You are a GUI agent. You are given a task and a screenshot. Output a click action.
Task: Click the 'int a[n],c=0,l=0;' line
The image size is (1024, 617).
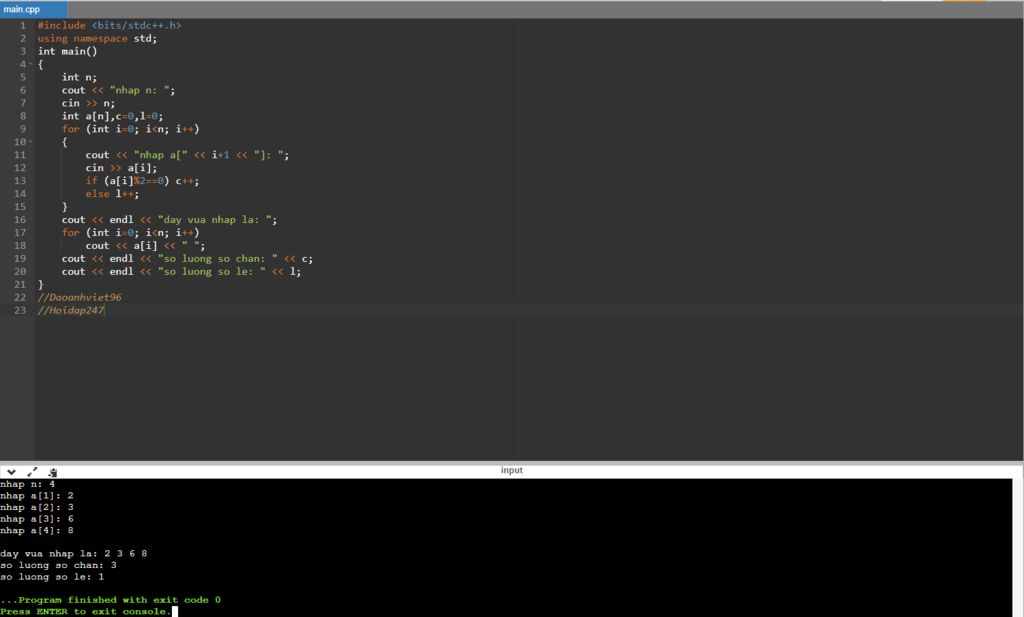pyautogui.click(x=112, y=116)
